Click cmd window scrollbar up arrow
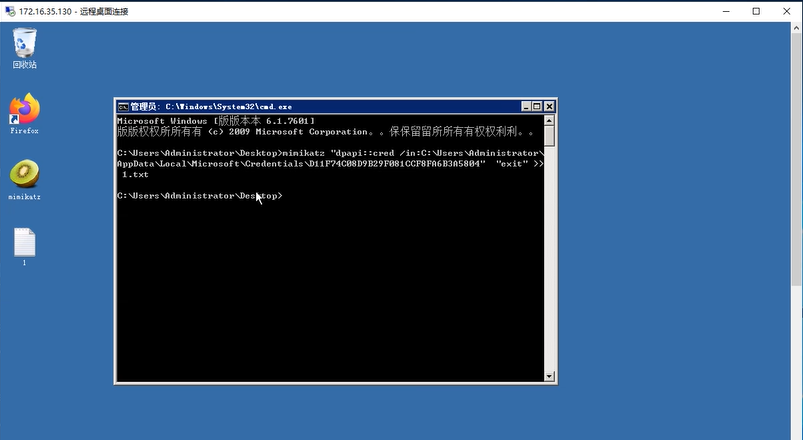Image resolution: width=803 pixels, height=440 pixels. tap(549, 120)
